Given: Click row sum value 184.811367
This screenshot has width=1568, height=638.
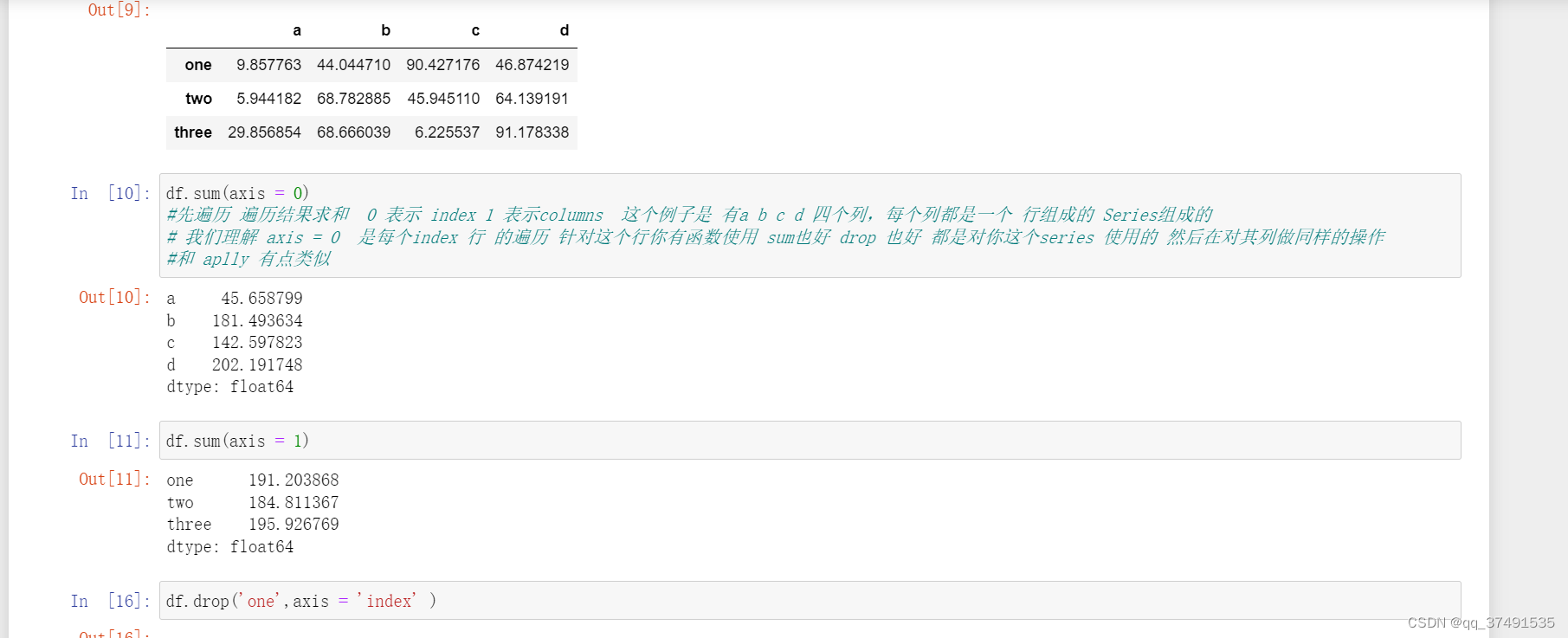Looking at the screenshot, I should tap(294, 503).
